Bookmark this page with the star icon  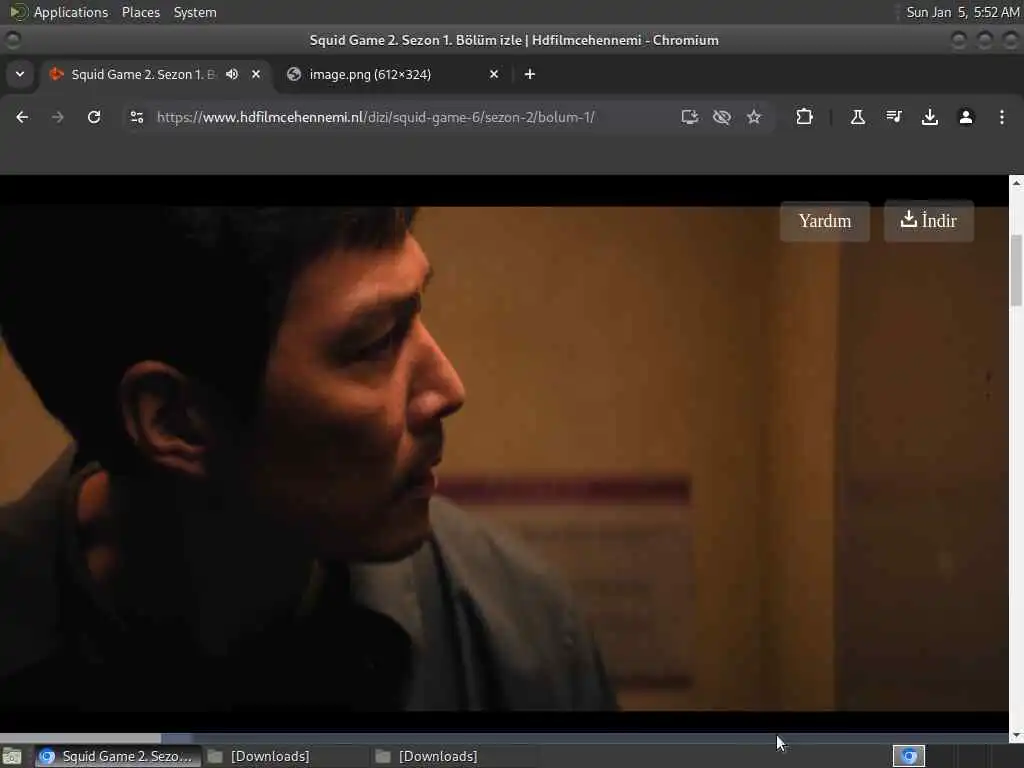coord(754,117)
